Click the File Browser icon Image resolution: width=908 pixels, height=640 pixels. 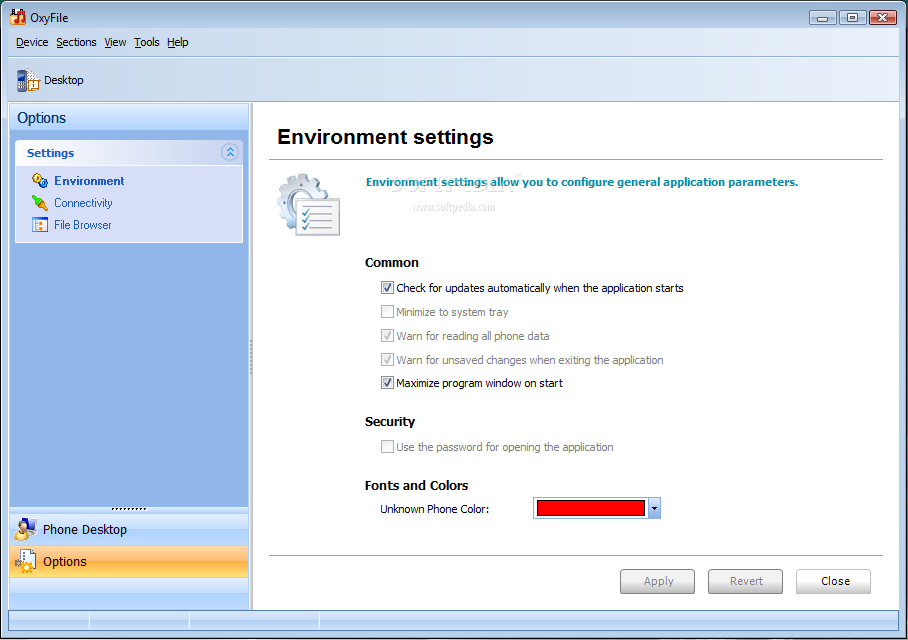point(40,225)
